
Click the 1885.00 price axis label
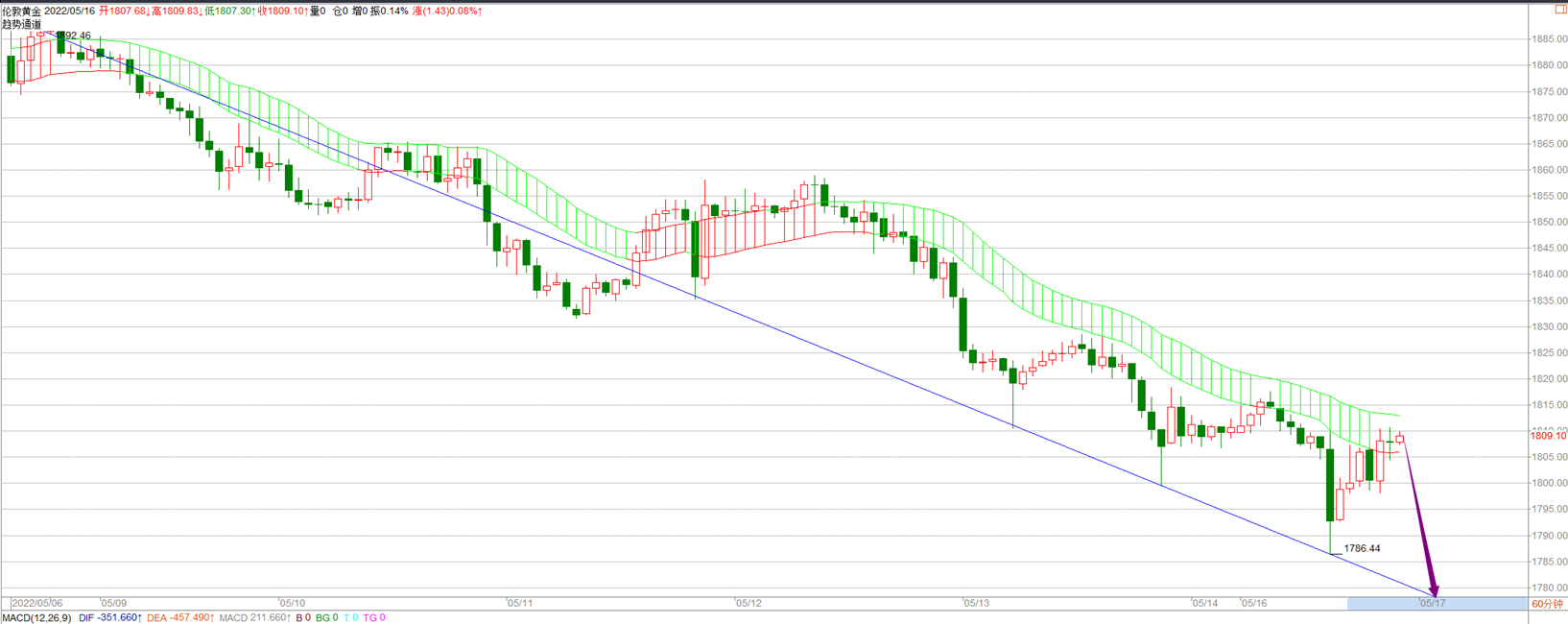pyautogui.click(x=1550, y=39)
